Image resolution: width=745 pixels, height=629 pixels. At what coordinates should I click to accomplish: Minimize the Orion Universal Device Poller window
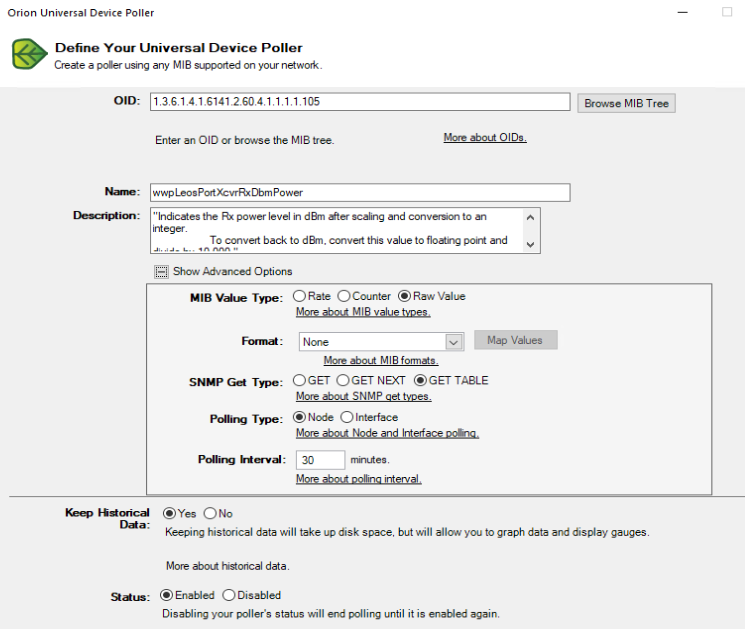click(683, 12)
